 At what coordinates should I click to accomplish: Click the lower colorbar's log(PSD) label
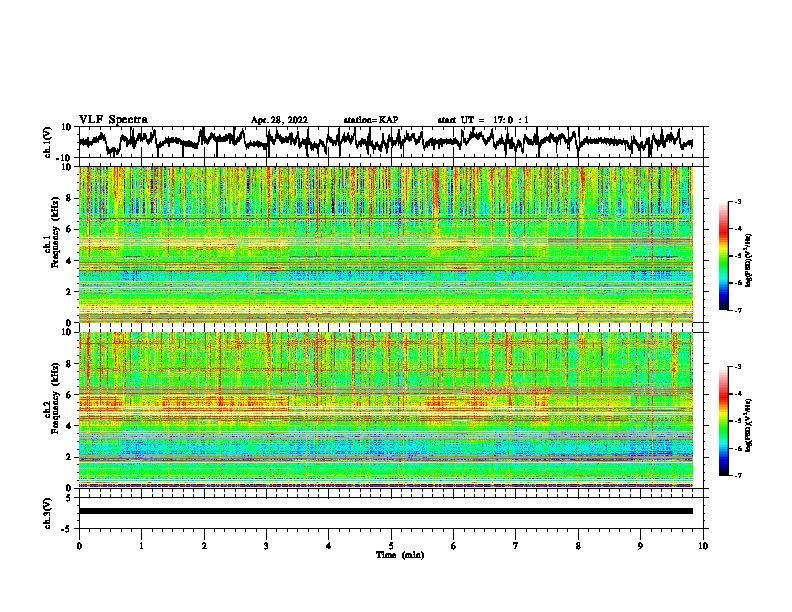pyautogui.click(x=749, y=425)
